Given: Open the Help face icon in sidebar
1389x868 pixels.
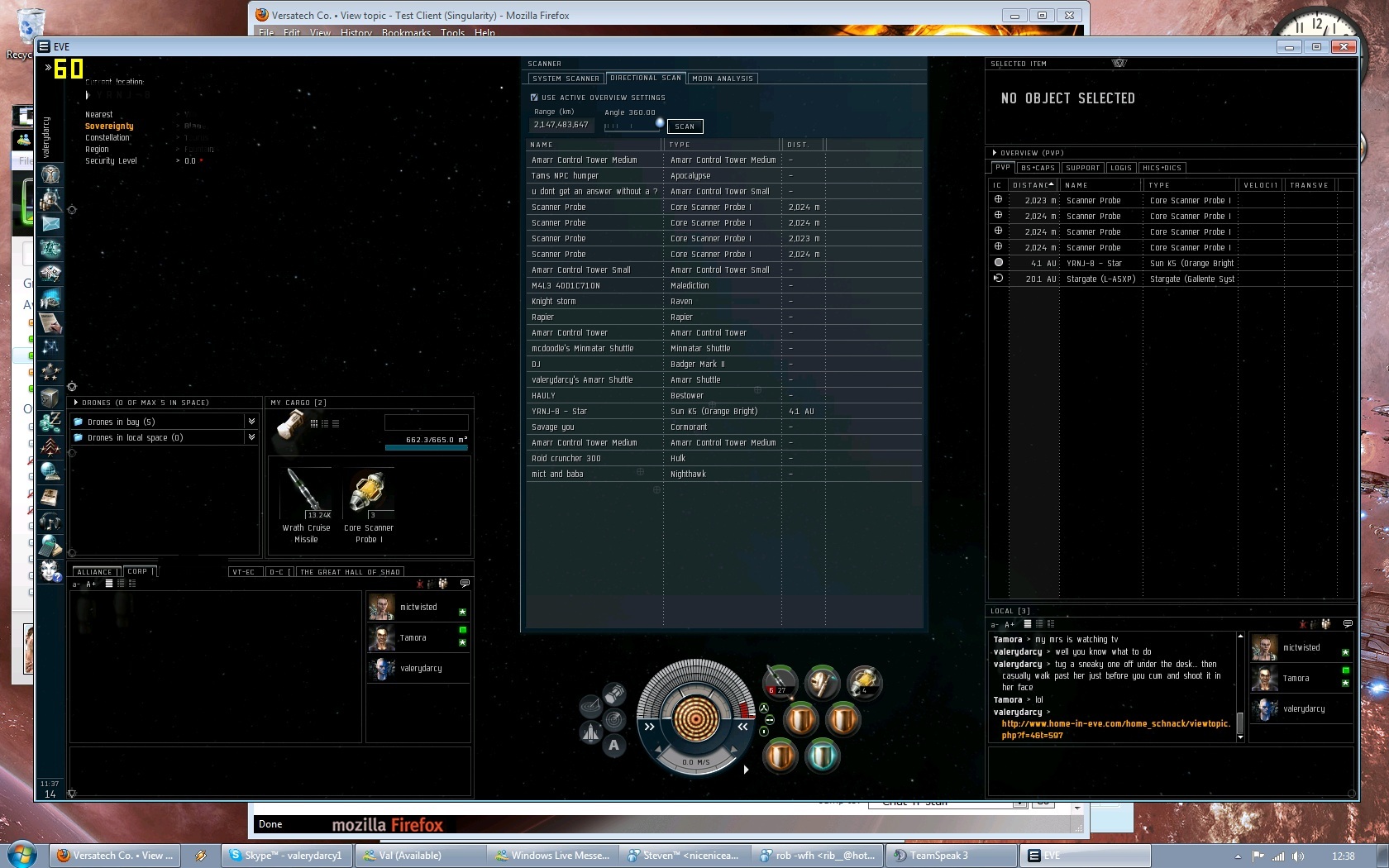Looking at the screenshot, I should (x=50, y=570).
